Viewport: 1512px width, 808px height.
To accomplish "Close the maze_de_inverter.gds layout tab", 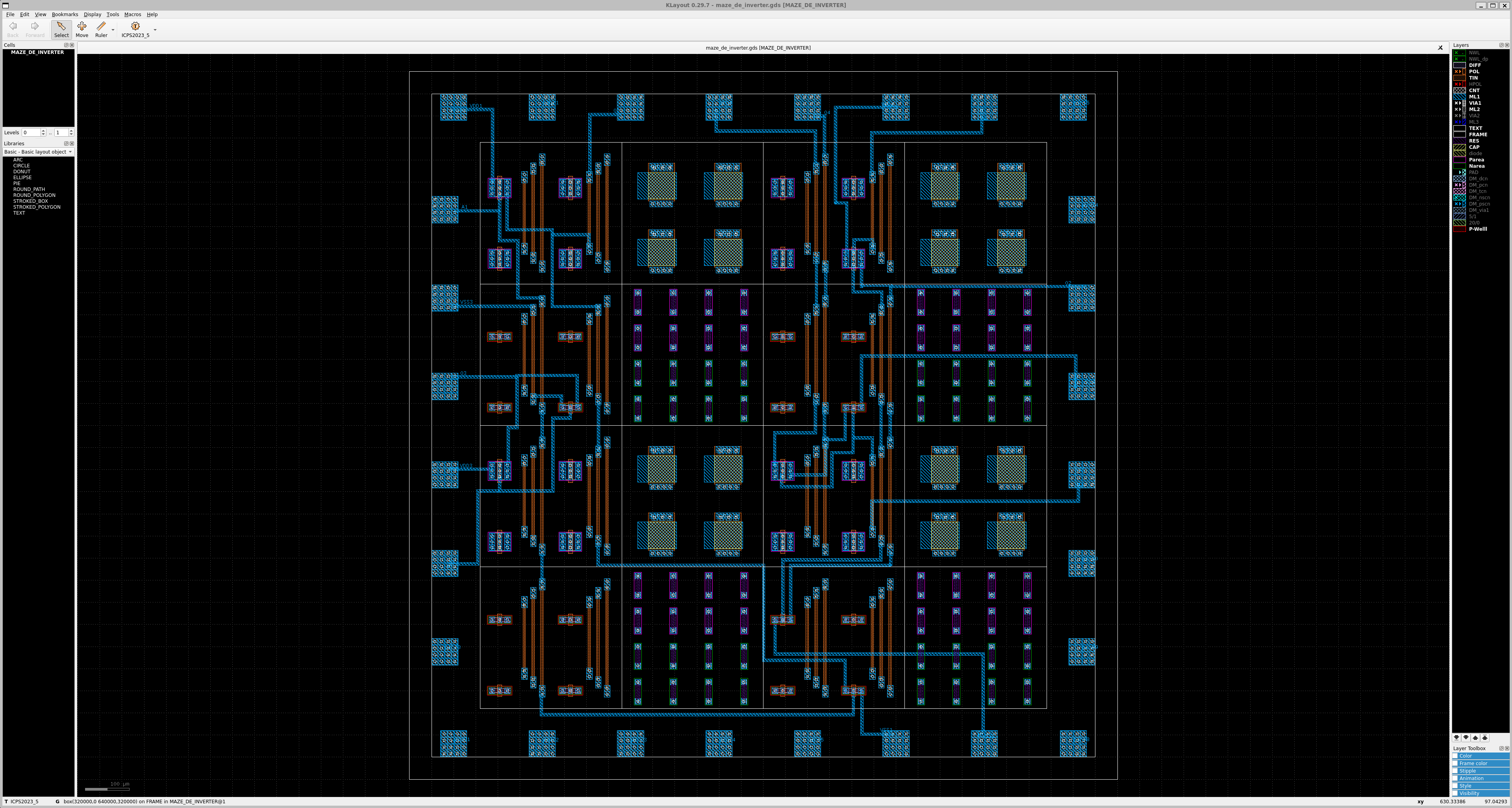I will tap(1440, 48).
